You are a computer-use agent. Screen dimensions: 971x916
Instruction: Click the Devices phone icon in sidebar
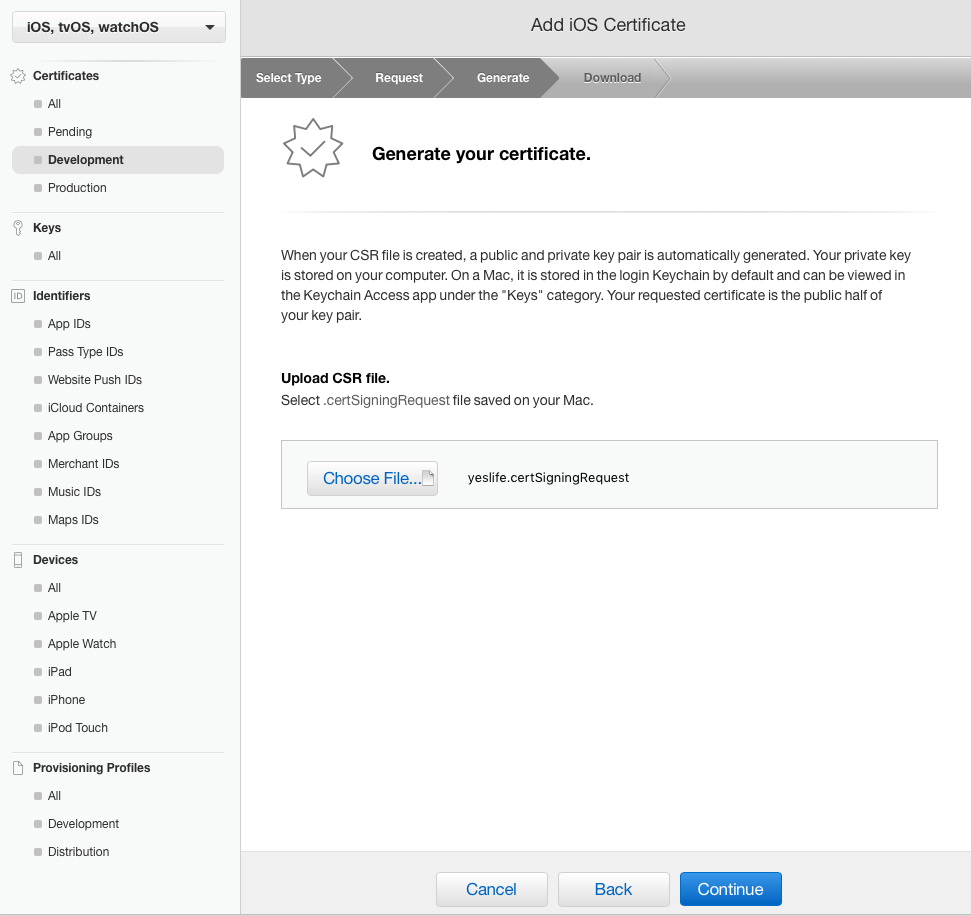tap(18, 560)
